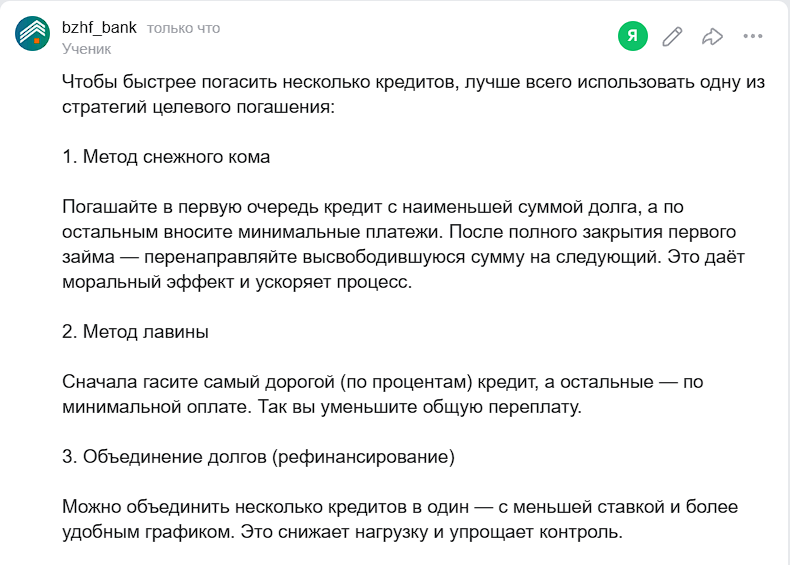Open the three-dot more options menu
790x565 pixels.
(753, 37)
